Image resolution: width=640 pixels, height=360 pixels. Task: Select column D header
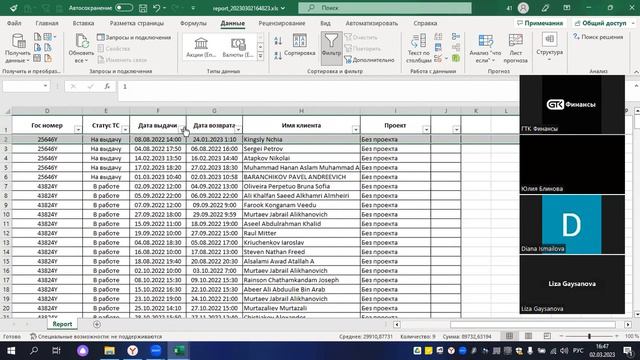47,111
